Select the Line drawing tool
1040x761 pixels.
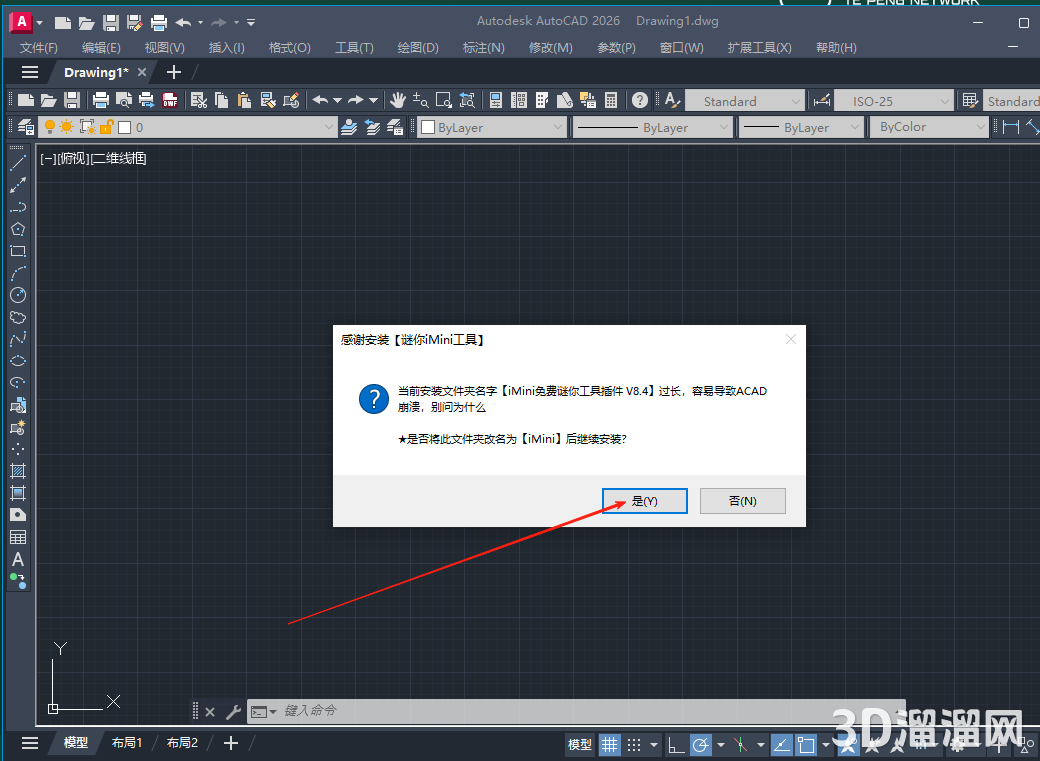18,163
